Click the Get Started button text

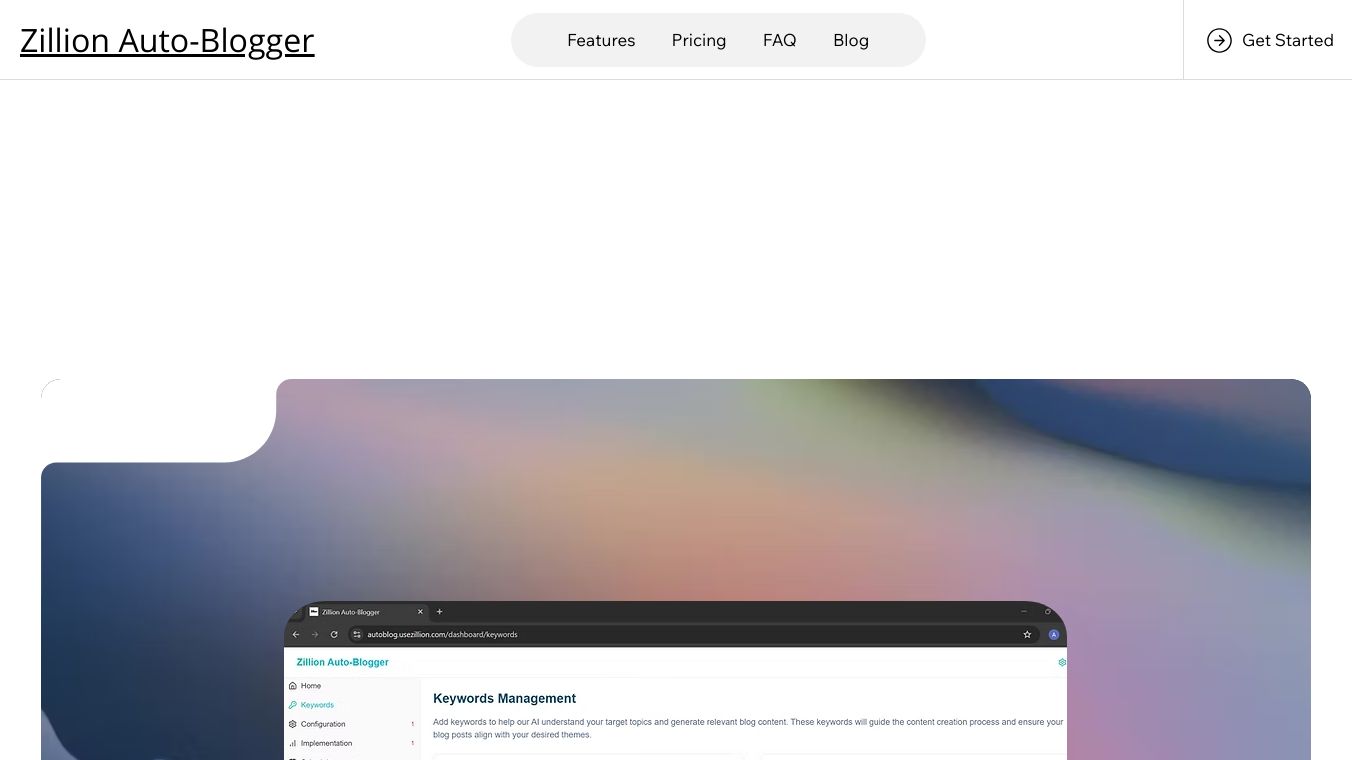(x=1288, y=40)
